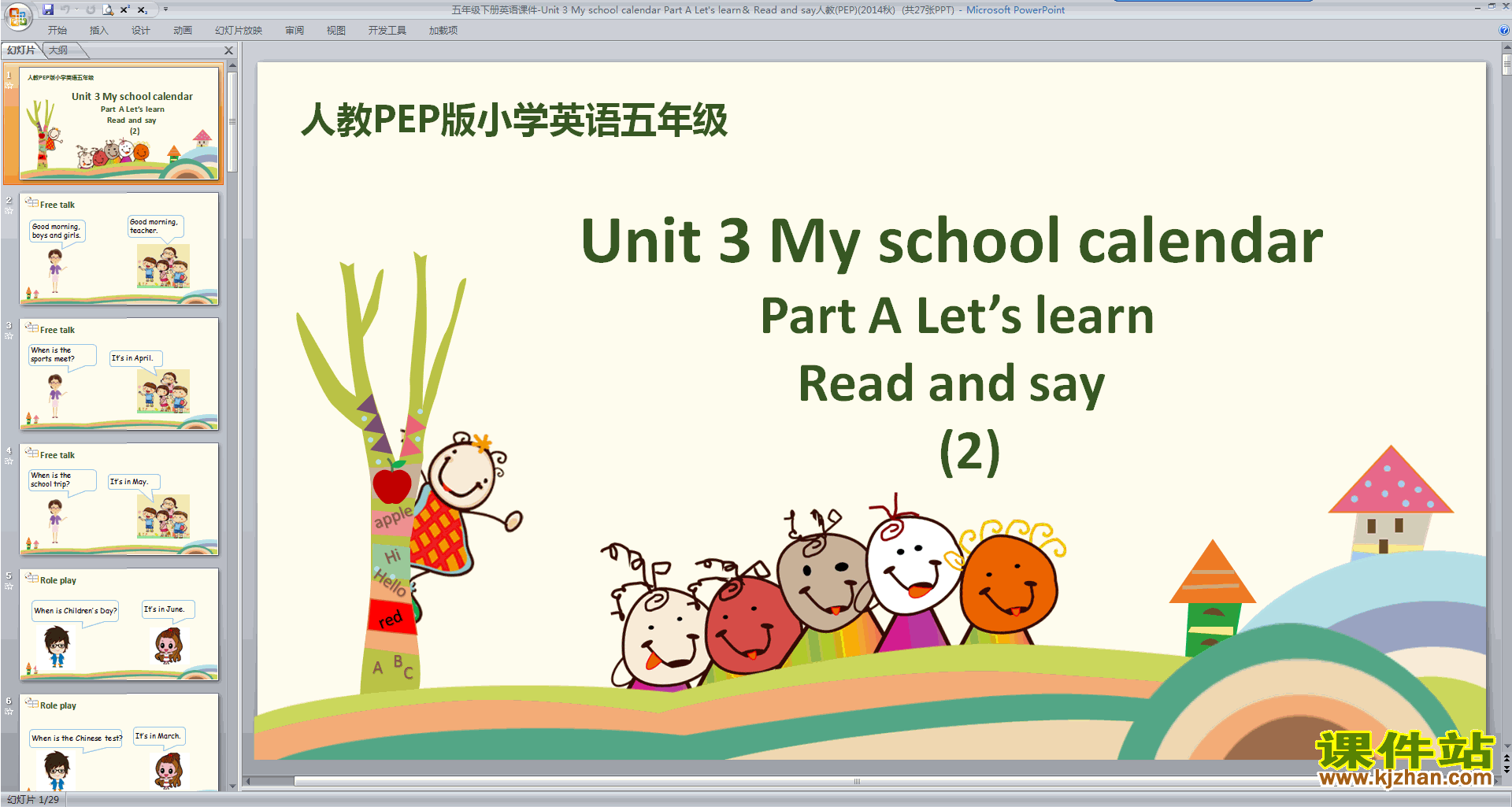
Task: Select slide 2 'Good morning' thumbnail
Action: (x=119, y=248)
